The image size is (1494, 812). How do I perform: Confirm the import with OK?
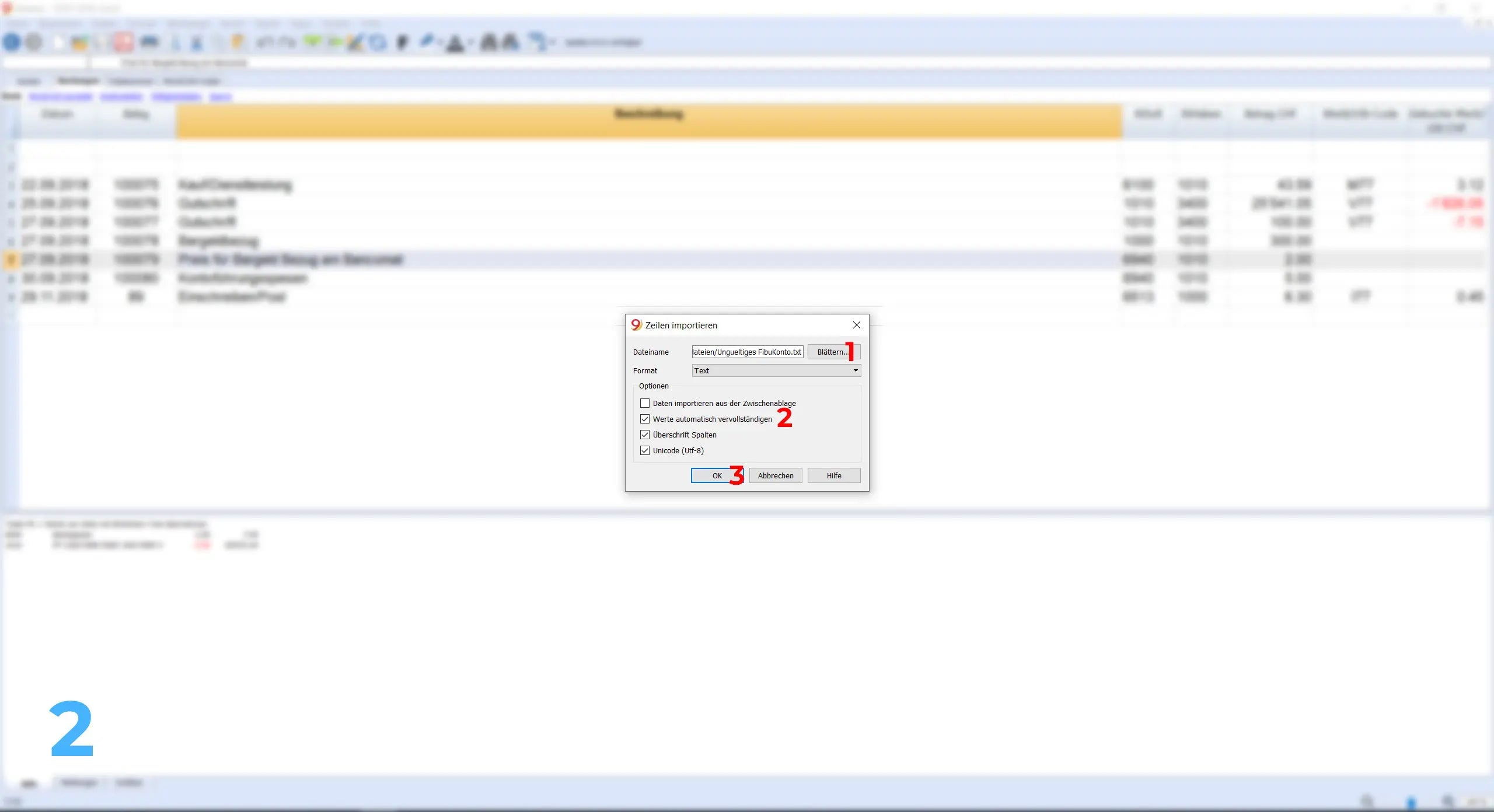717,475
